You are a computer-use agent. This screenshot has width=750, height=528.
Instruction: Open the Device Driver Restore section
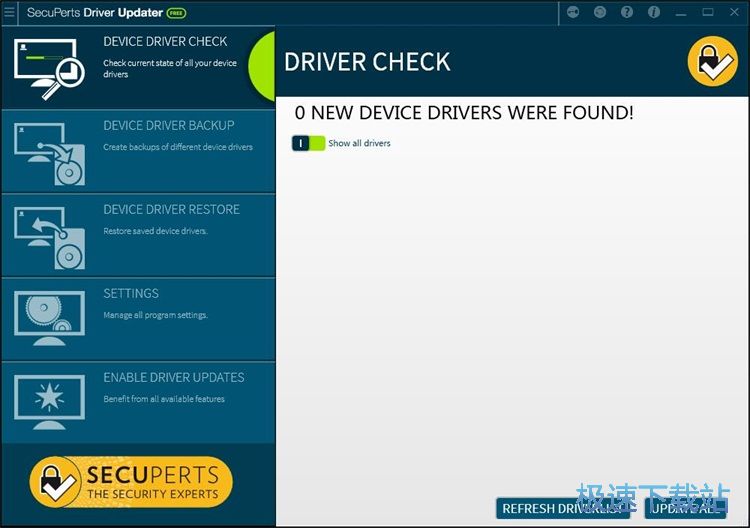(138, 236)
